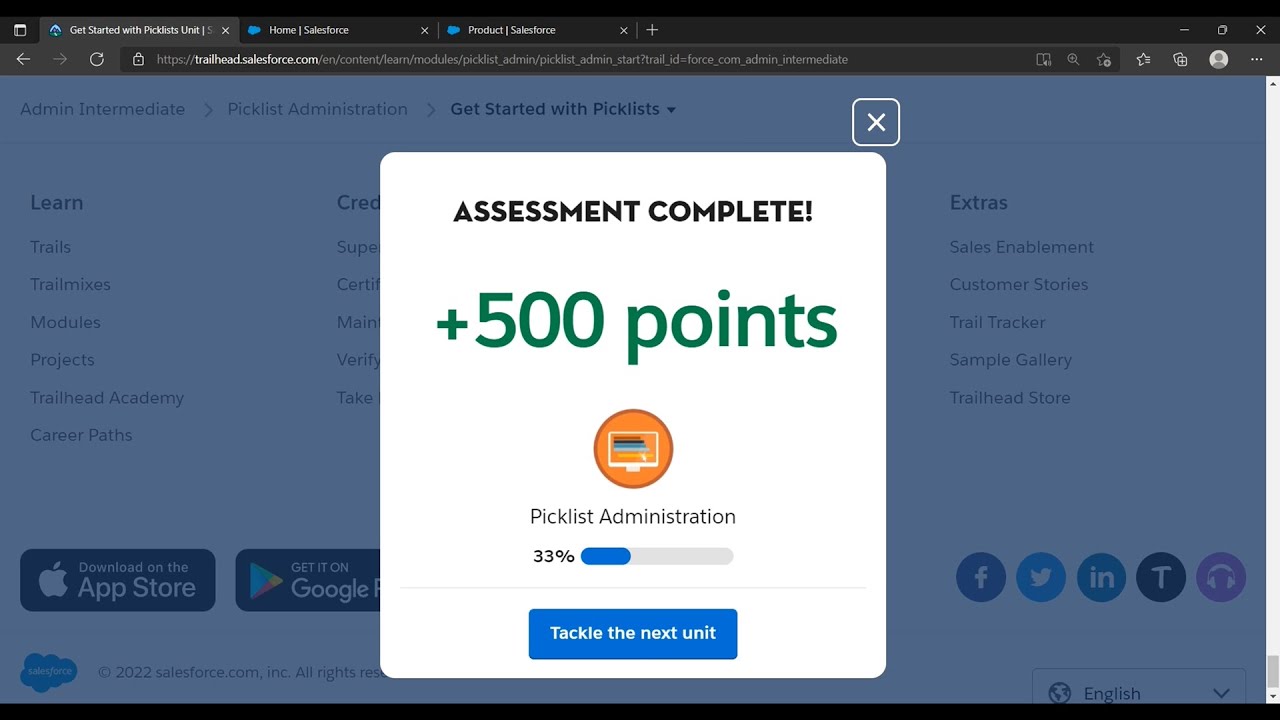
Task: Open a new browser tab
Action: click(x=652, y=30)
